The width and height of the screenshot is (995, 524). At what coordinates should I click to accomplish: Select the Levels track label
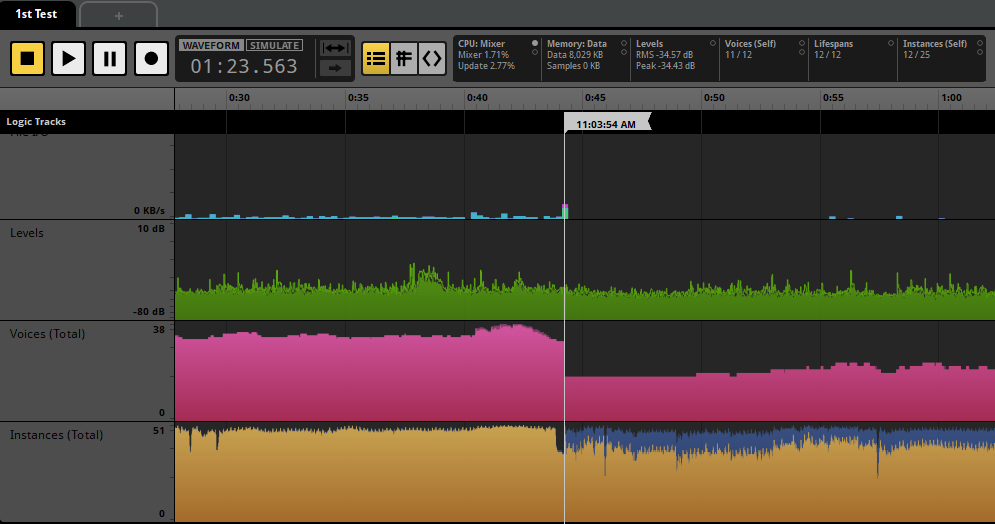coord(27,233)
